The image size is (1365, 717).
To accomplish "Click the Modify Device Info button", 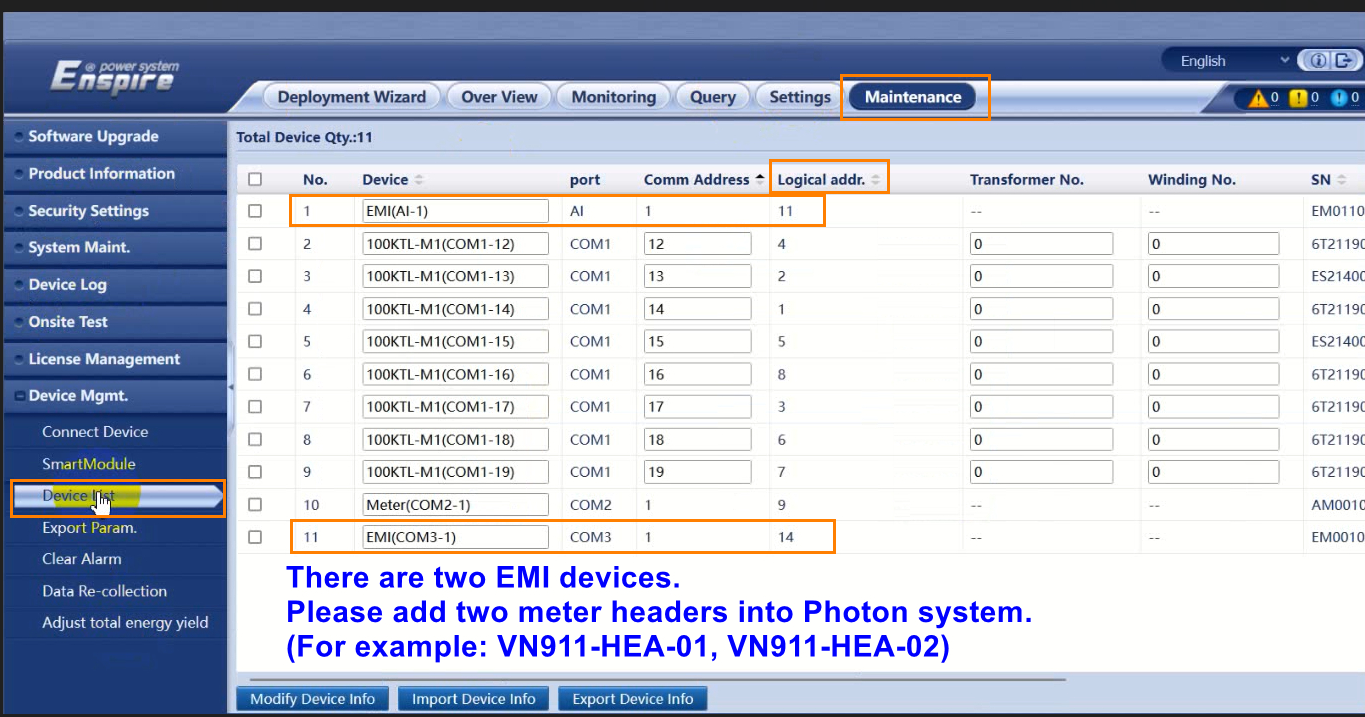I will (x=312, y=698).
